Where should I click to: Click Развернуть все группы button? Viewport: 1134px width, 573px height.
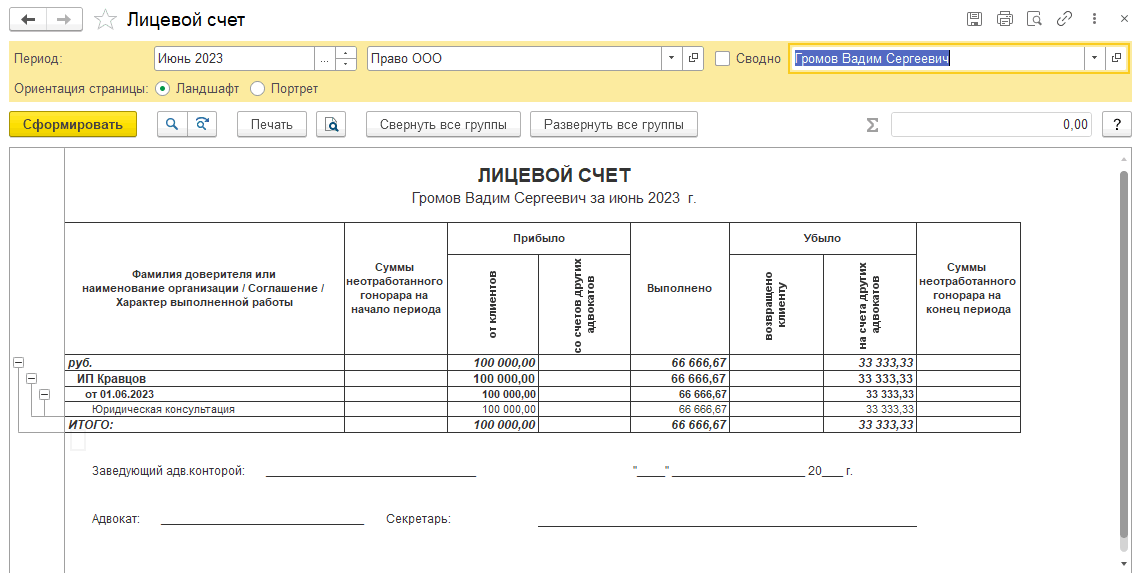click(613, 125)
